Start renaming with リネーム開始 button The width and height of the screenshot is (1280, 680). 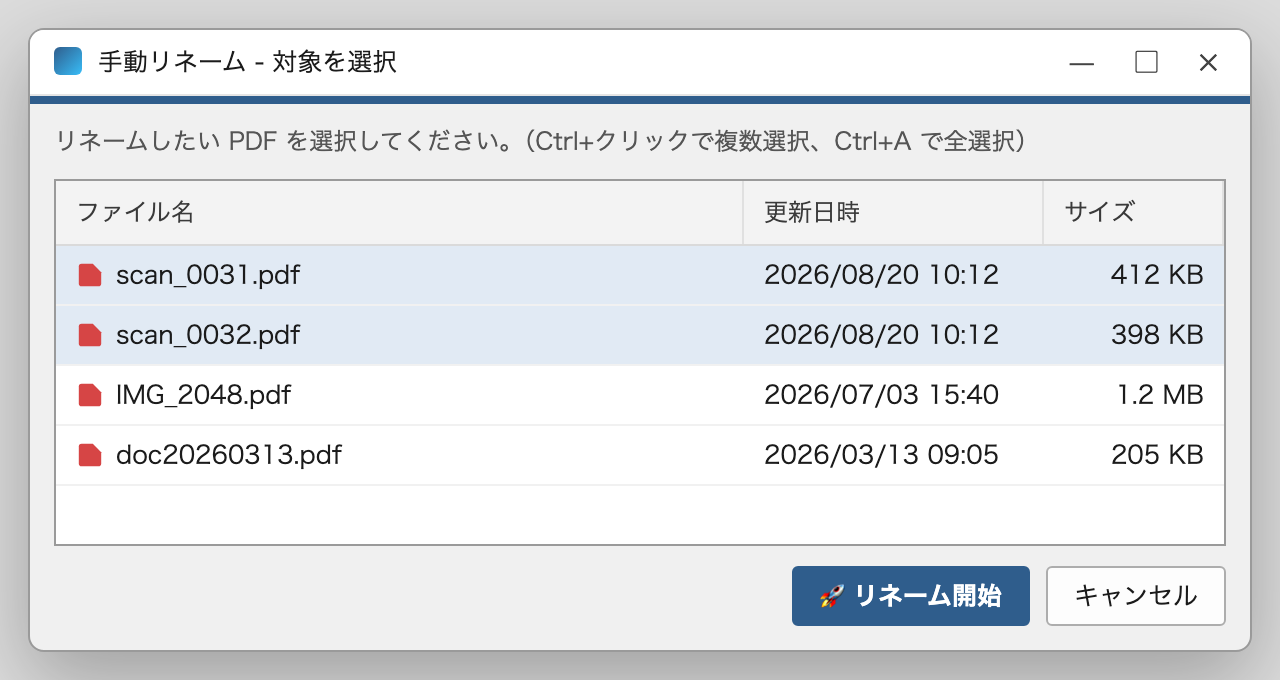pos(911,596)
